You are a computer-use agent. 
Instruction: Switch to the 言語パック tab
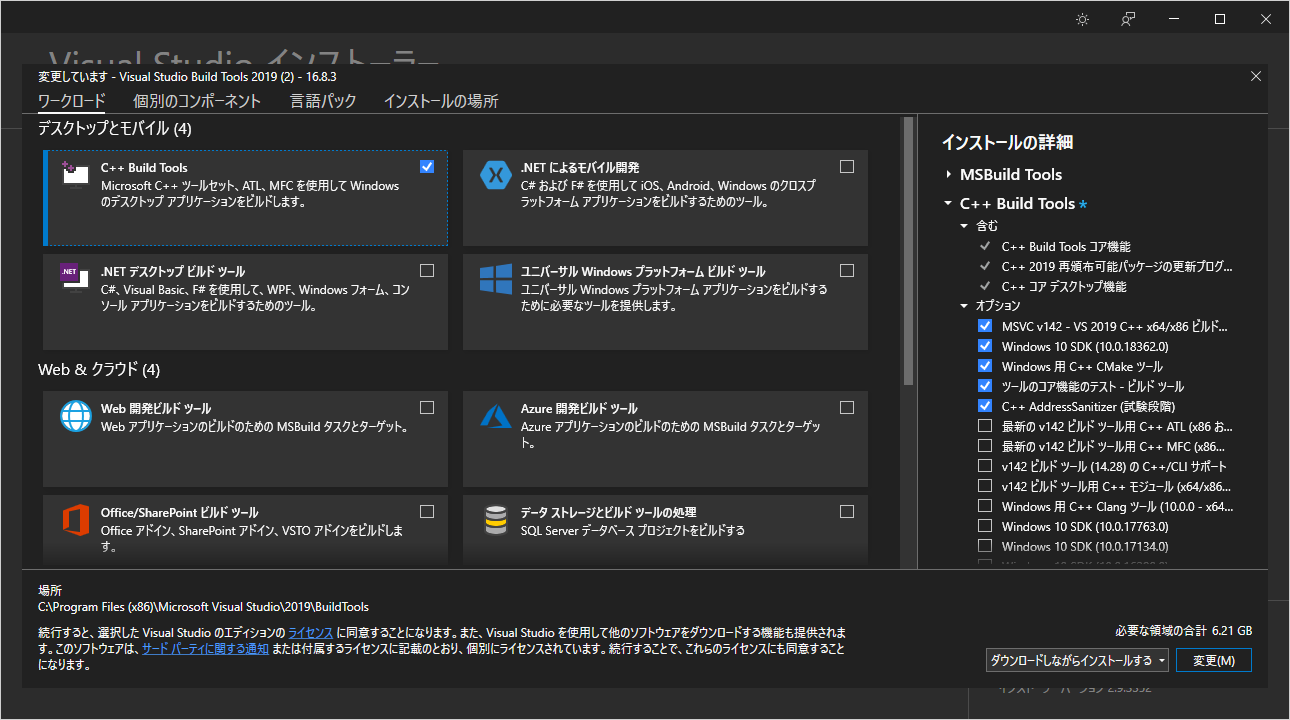pyautogui.click(x=323, y=101)
